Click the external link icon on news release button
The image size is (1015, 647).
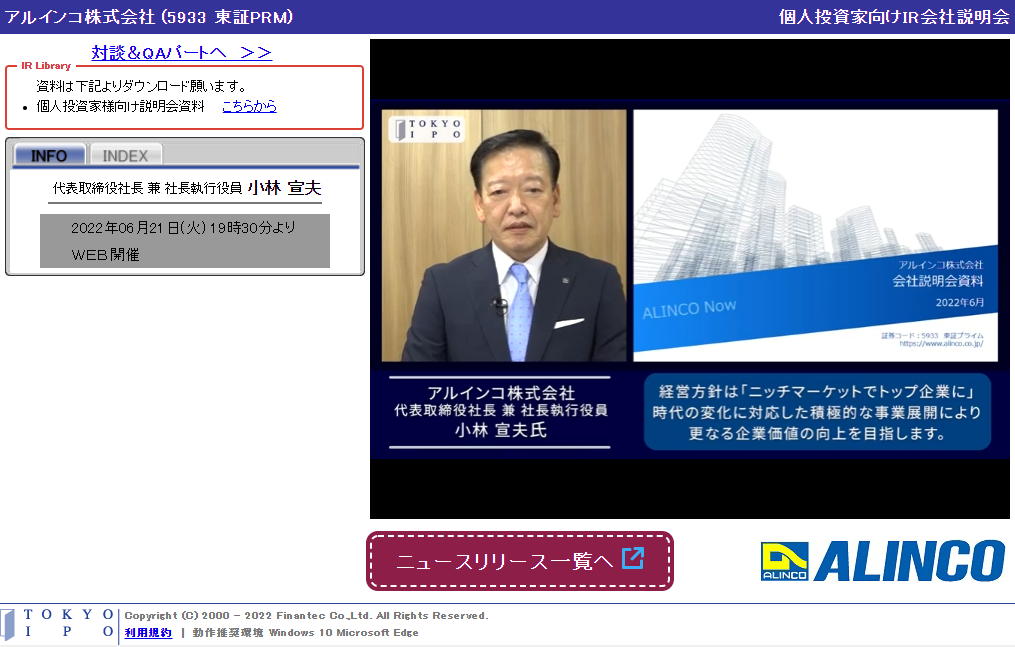tap(632, 558)
